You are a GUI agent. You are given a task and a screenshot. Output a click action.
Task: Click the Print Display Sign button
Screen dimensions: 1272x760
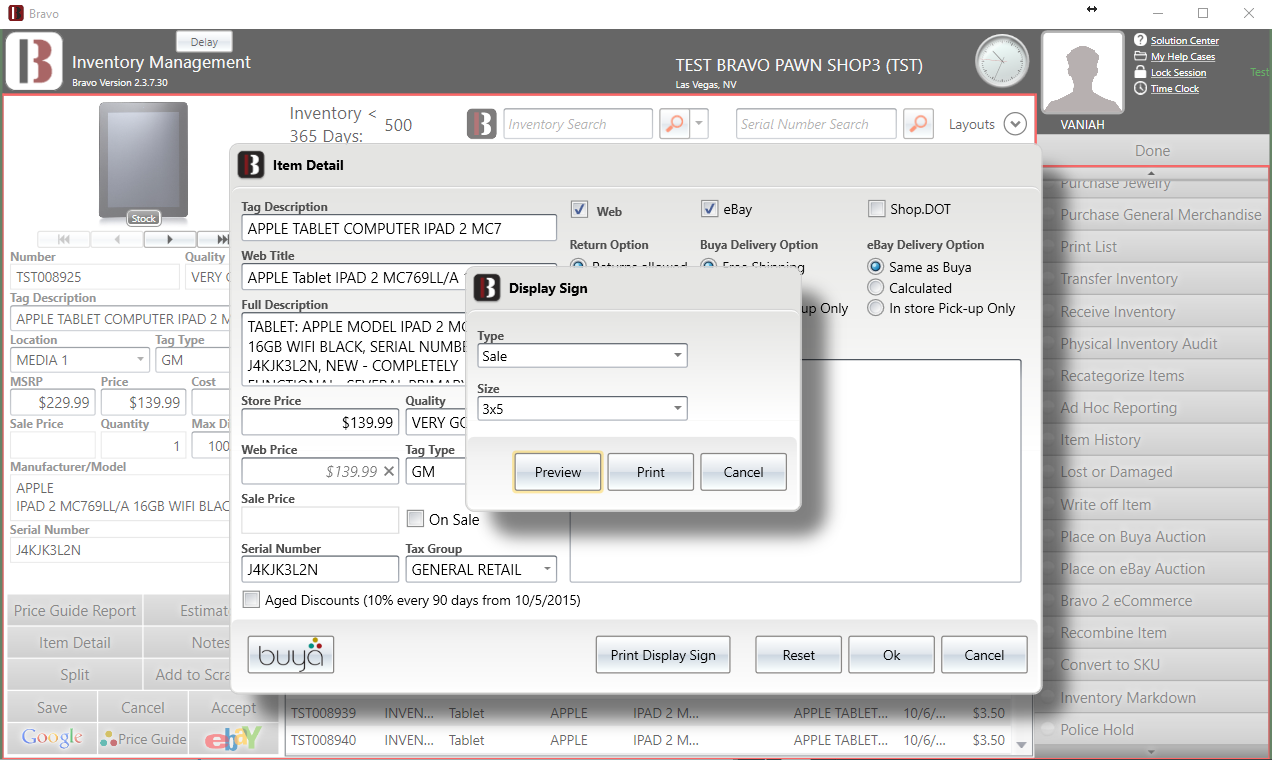click(663, 655)
